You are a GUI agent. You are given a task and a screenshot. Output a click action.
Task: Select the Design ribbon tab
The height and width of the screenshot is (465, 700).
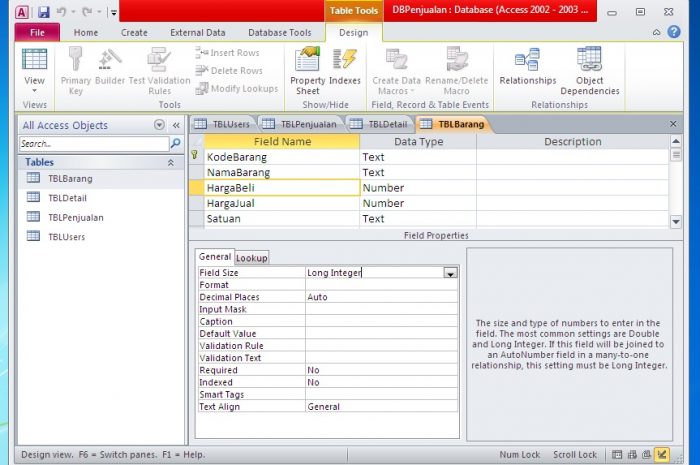354,33
